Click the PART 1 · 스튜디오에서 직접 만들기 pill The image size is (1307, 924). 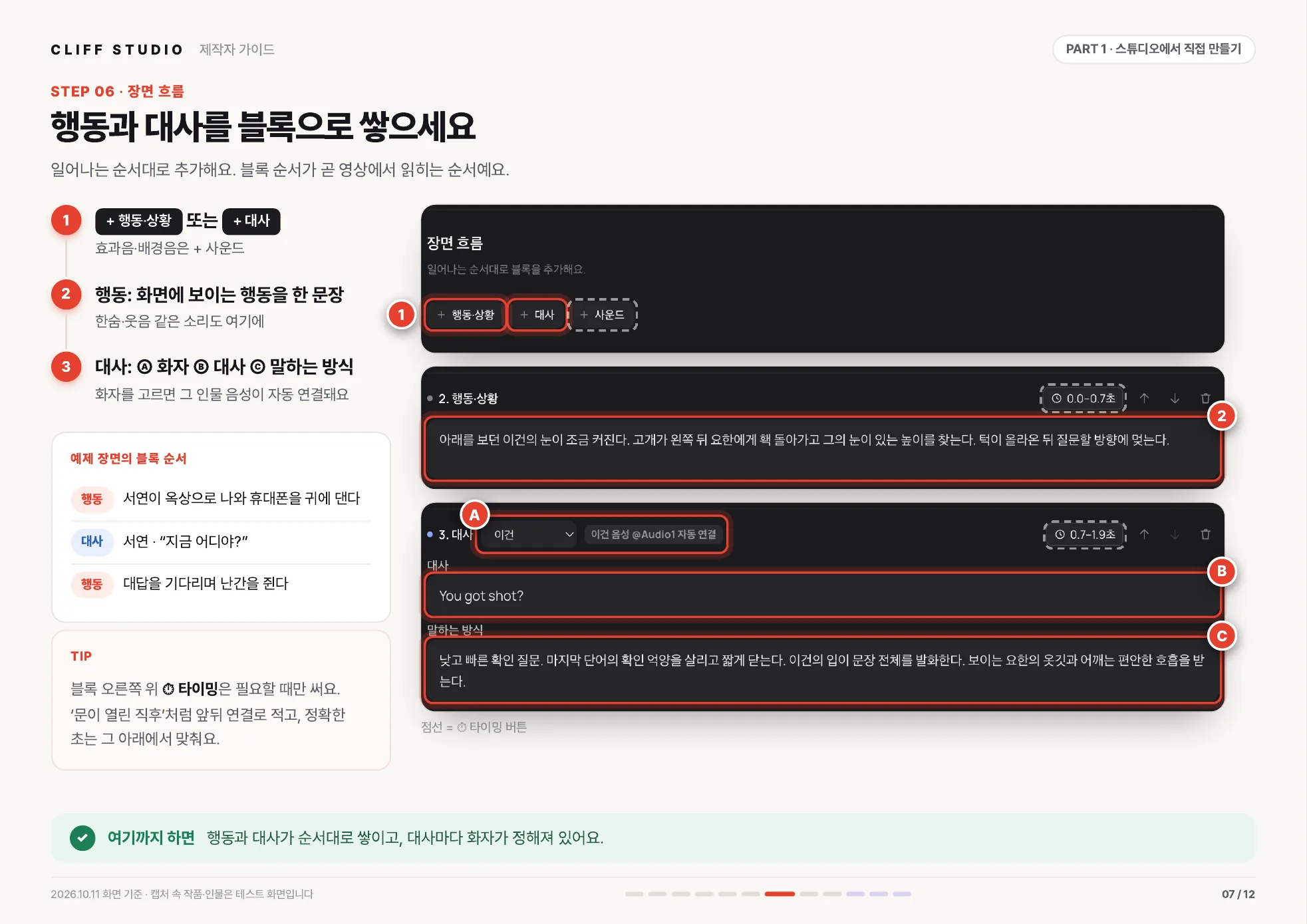(1153, 49)
